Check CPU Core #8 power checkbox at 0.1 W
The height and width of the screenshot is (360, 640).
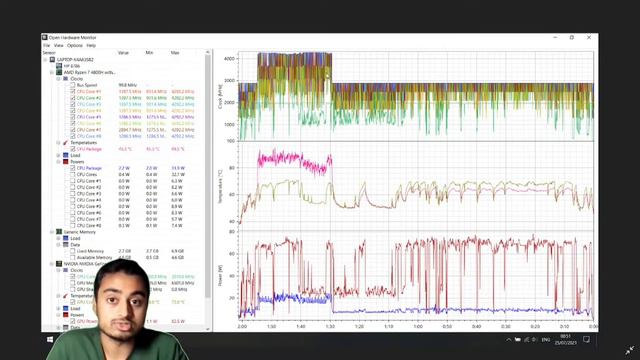pyautogui.click(x=73, y=225)
